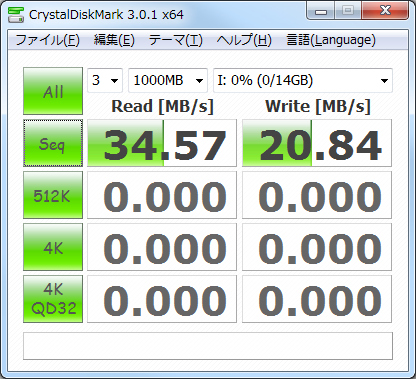Minimize the CrystalDiskMark window
Viewport: 416px width, 379px height.
click(x=321, y=11)
